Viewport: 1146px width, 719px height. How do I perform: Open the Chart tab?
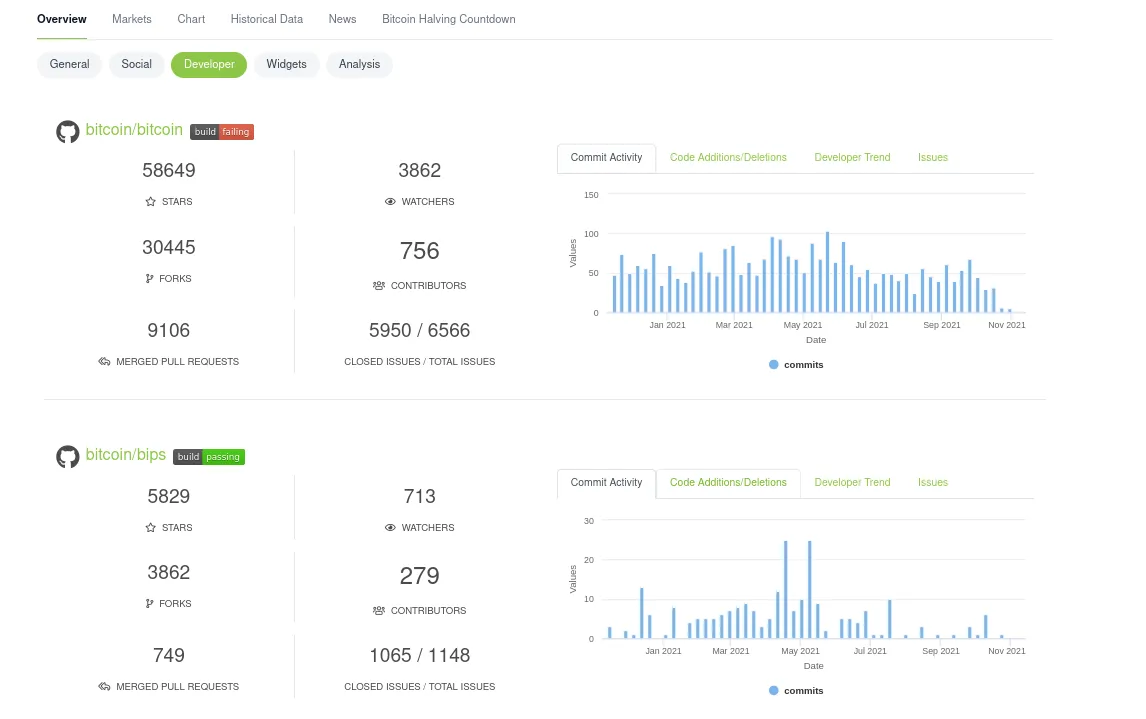pos(191,19)
